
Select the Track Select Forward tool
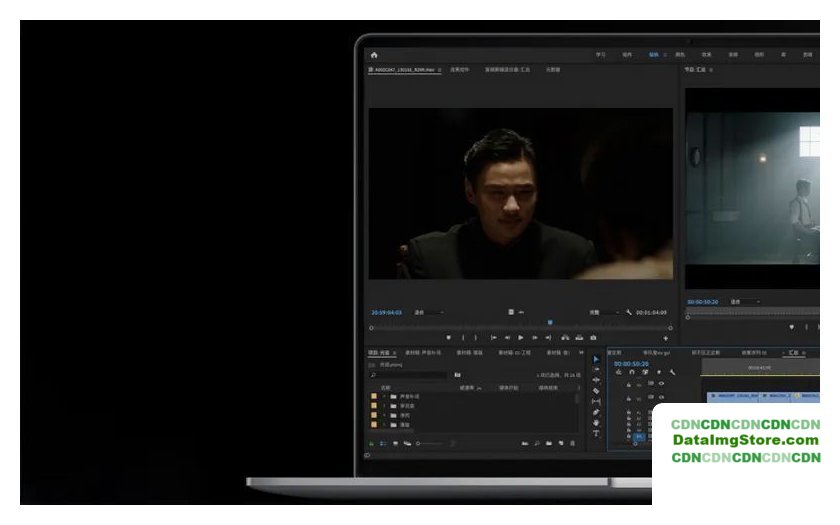[596, 370]
